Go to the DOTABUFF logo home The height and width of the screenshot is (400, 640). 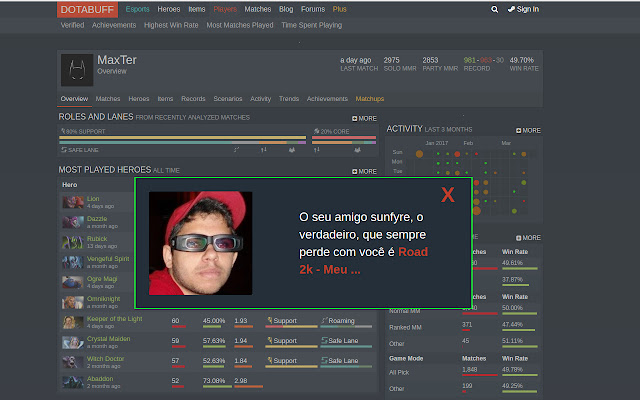point(87,9)
